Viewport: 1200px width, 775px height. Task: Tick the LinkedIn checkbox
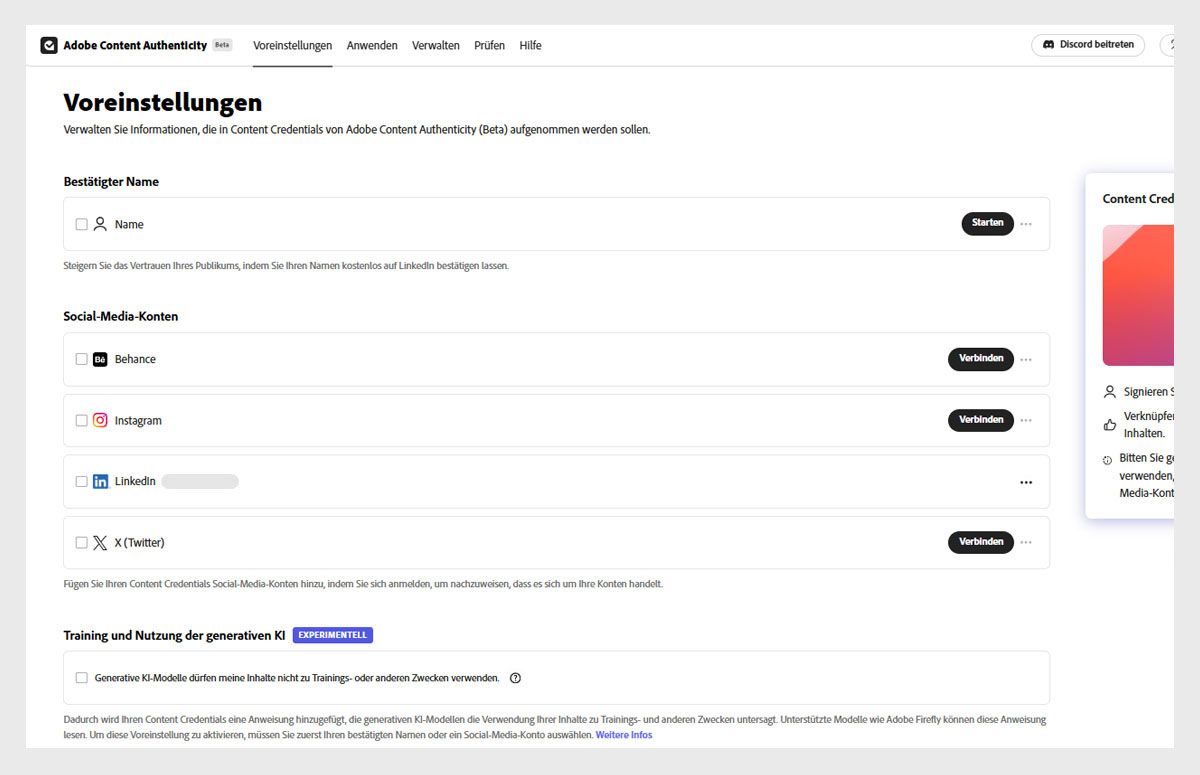click(82, 481)
